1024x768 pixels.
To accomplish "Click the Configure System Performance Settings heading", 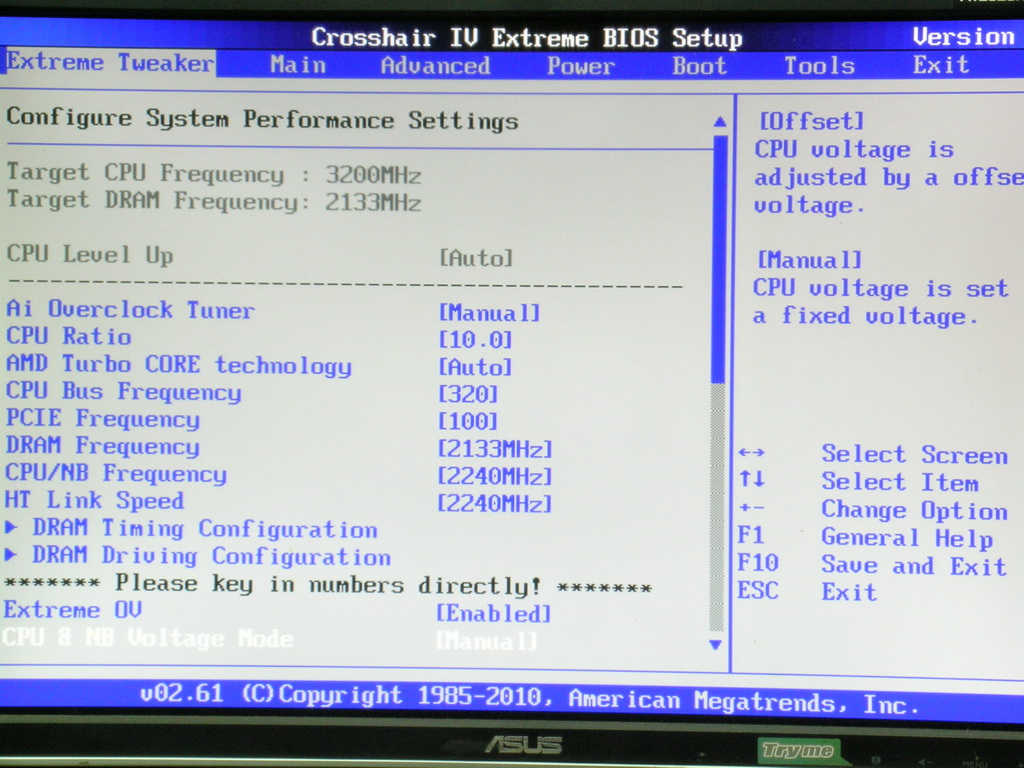I will click(263, 120).
